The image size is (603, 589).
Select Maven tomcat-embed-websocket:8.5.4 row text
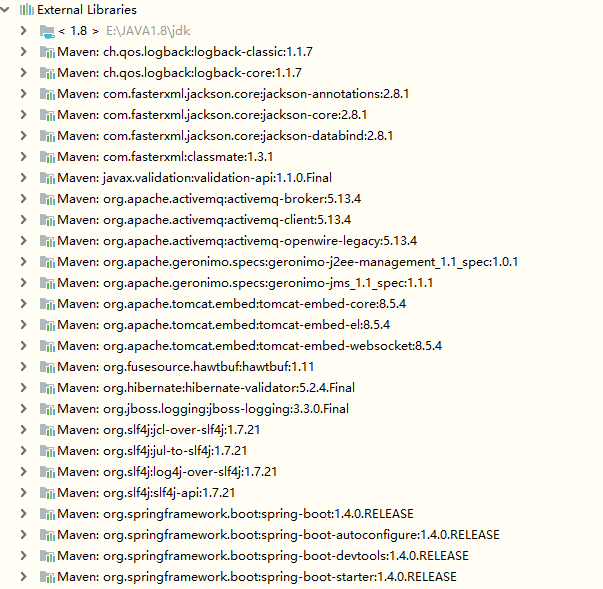[250, 346]
